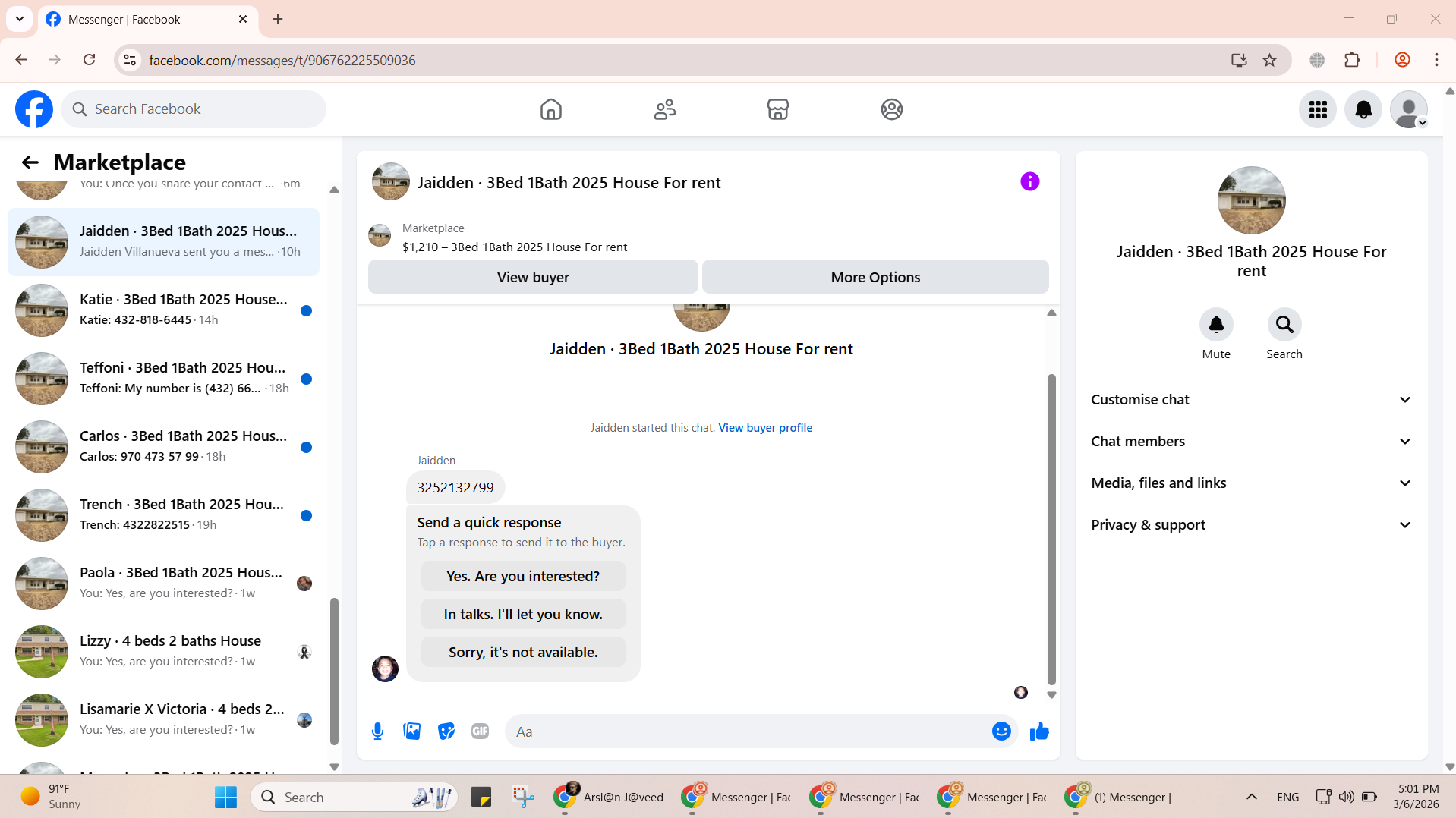Open Windows Start button
Screen dimensions: 1456x818
tap(225, 798)
